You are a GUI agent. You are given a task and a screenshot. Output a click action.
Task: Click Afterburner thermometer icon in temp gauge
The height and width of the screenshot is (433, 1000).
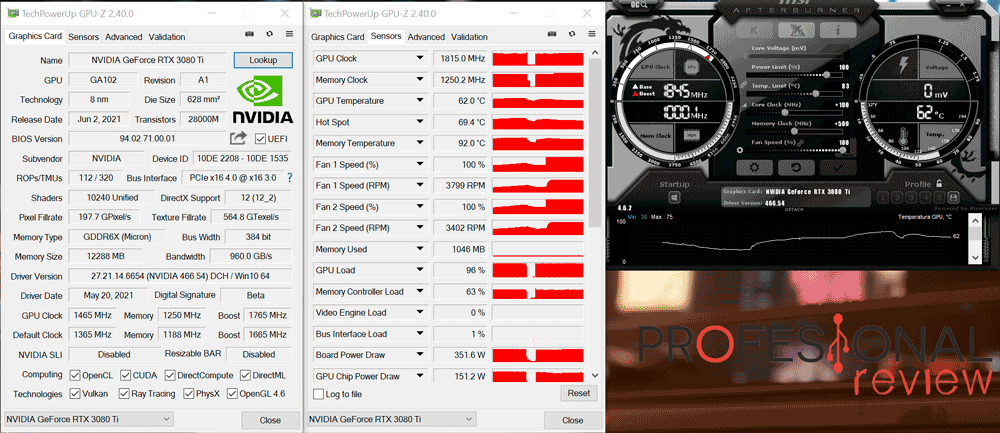point(903,136)
